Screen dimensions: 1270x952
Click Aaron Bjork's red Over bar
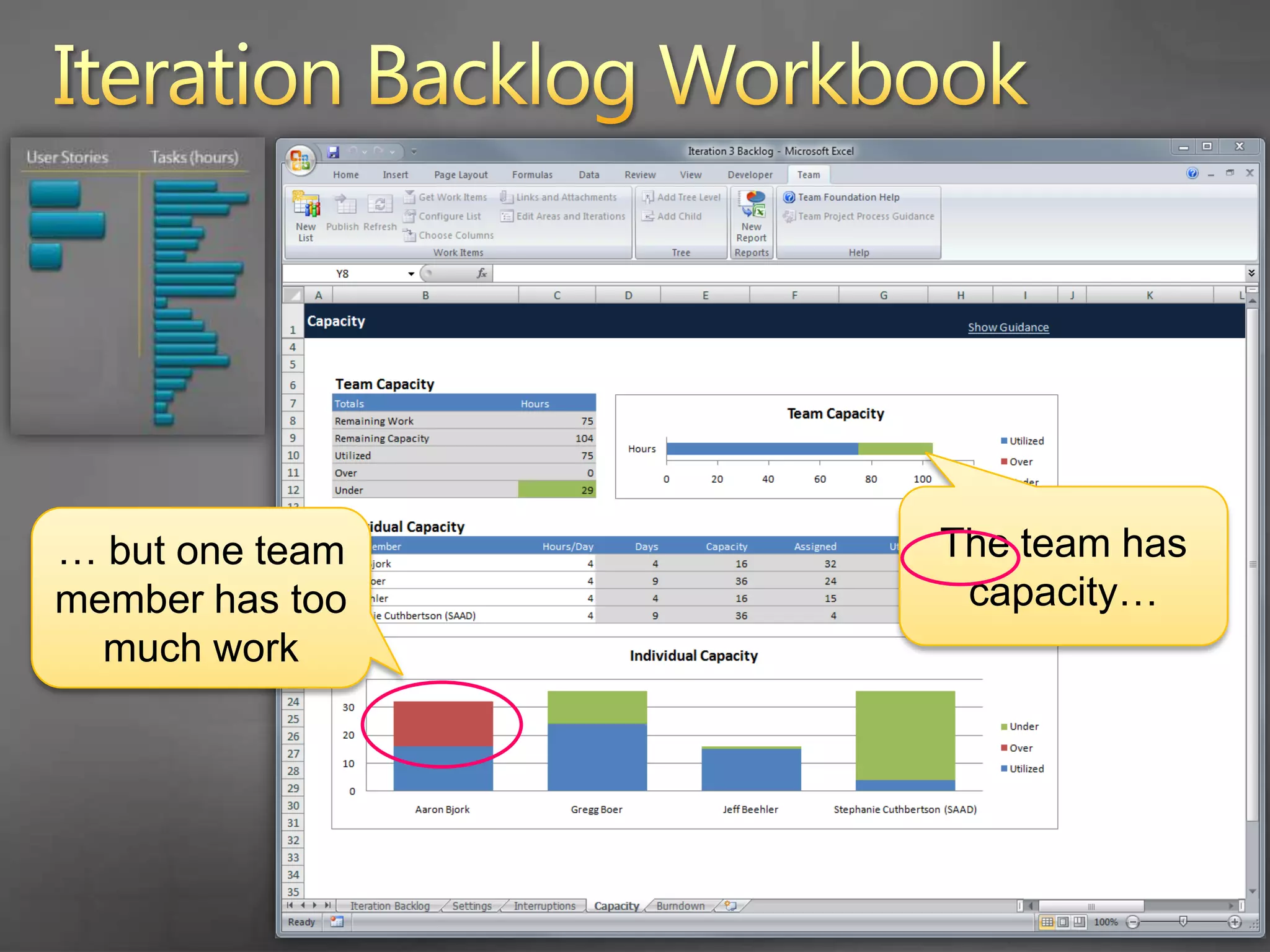coord(443,724)
